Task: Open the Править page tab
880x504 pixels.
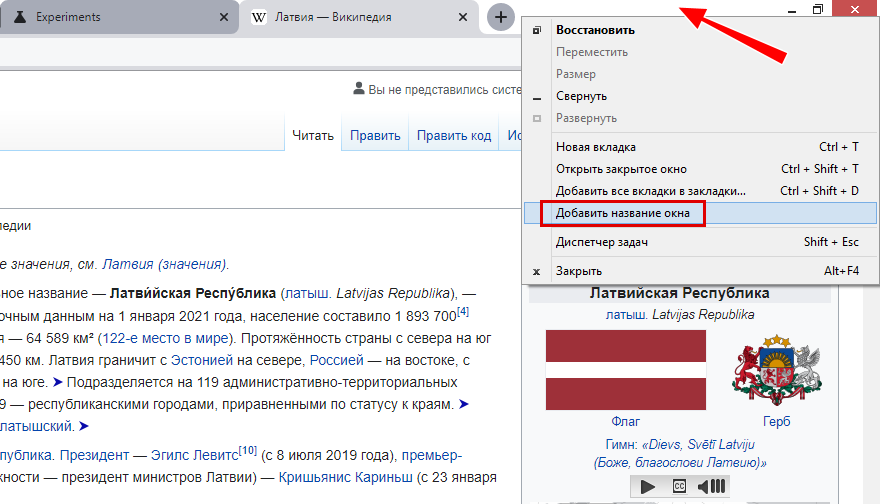Action: pos(375,135)
